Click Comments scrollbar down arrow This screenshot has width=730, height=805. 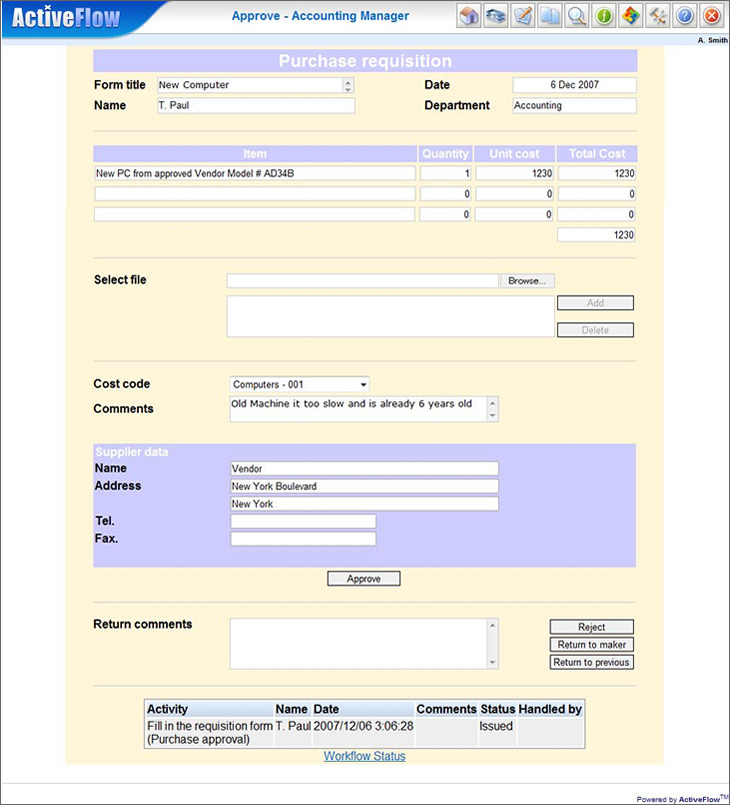[x=493, y=415]
